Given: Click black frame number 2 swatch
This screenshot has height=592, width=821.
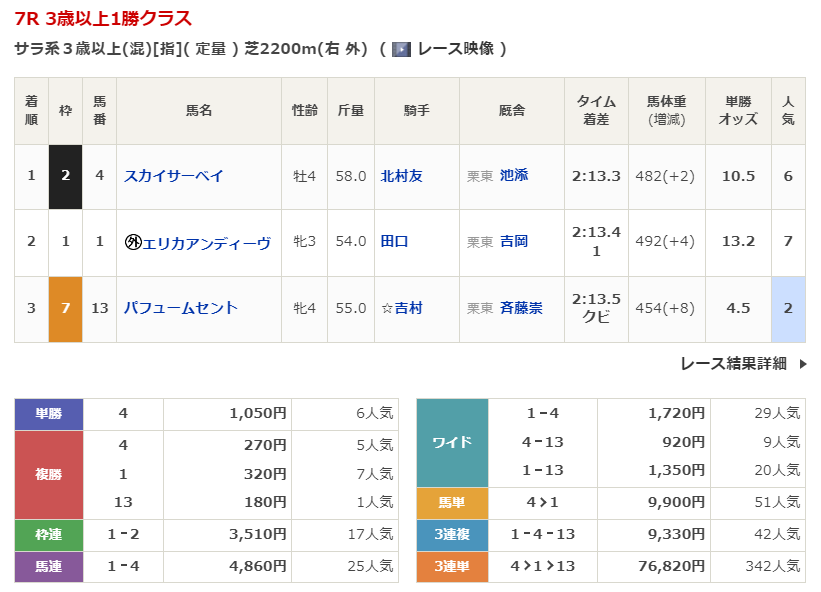Looking at the screenshot, I should coord(66,176).
